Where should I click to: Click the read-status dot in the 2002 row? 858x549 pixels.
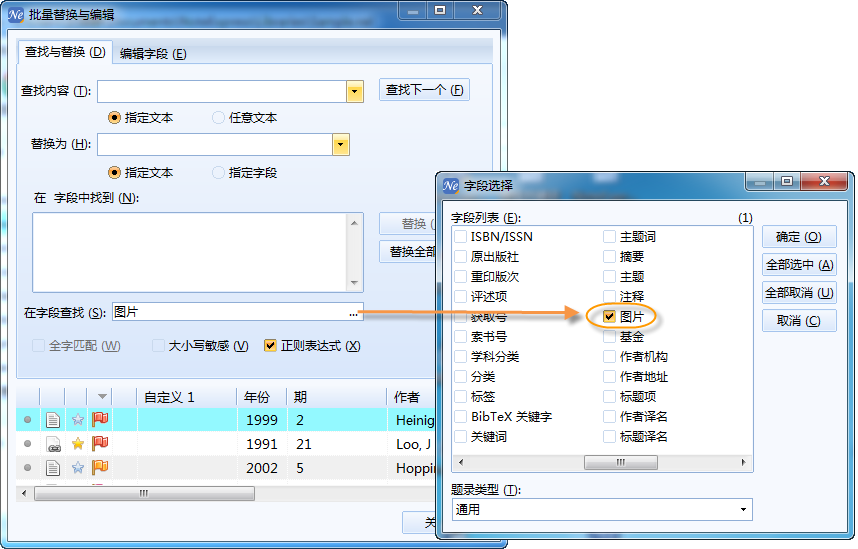(x=28, y=468)
